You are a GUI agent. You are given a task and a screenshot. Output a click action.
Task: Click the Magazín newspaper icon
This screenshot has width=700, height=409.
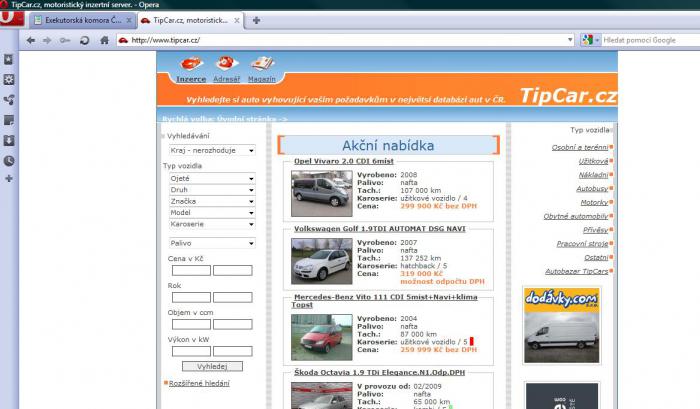point(262,64)
